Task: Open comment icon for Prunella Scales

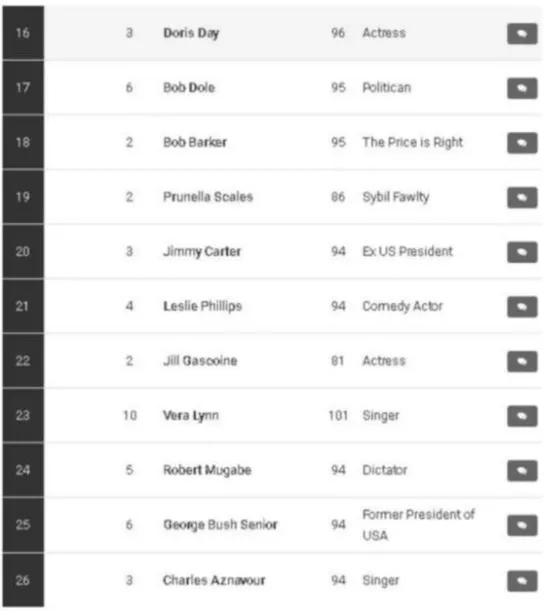Action: (x=522, y=198)
